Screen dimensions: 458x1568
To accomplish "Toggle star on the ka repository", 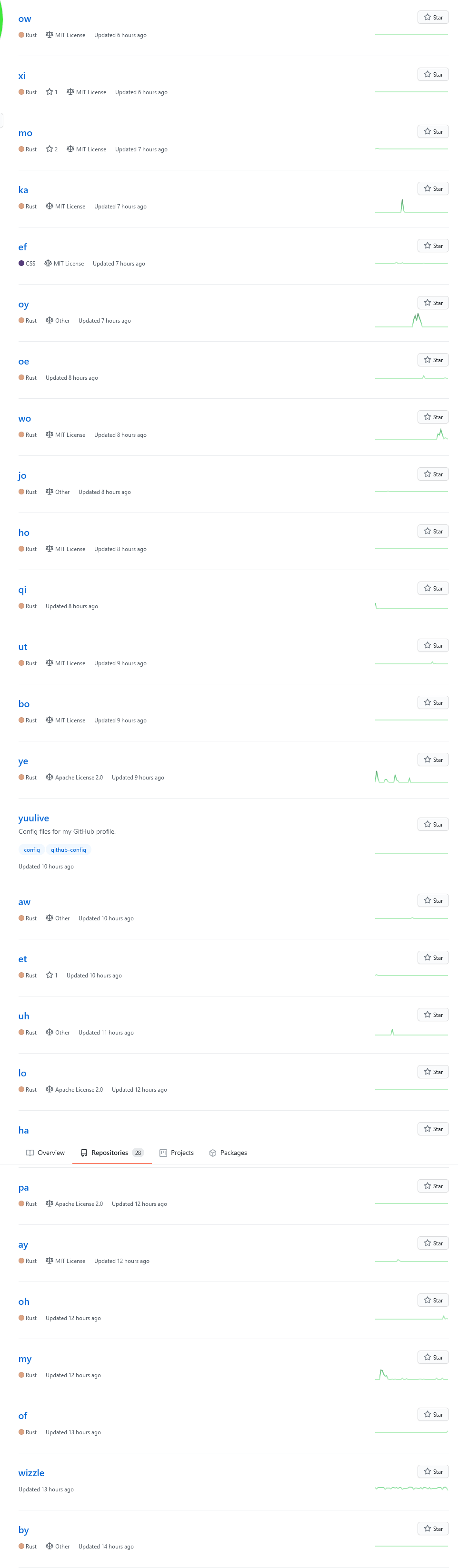I will coord(432,189).
